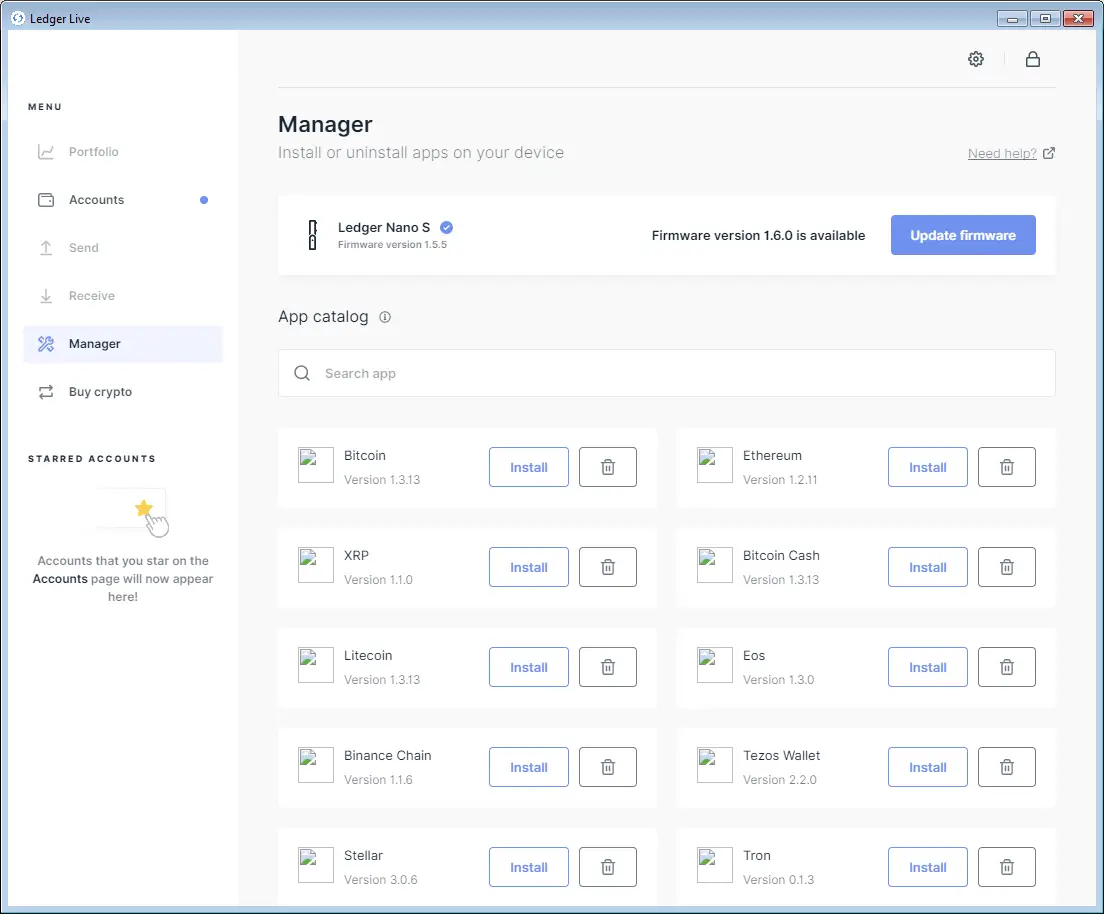Uninstall Bitcoin using its trash icon
This screenshot has height=914, width=1104.
608,467
